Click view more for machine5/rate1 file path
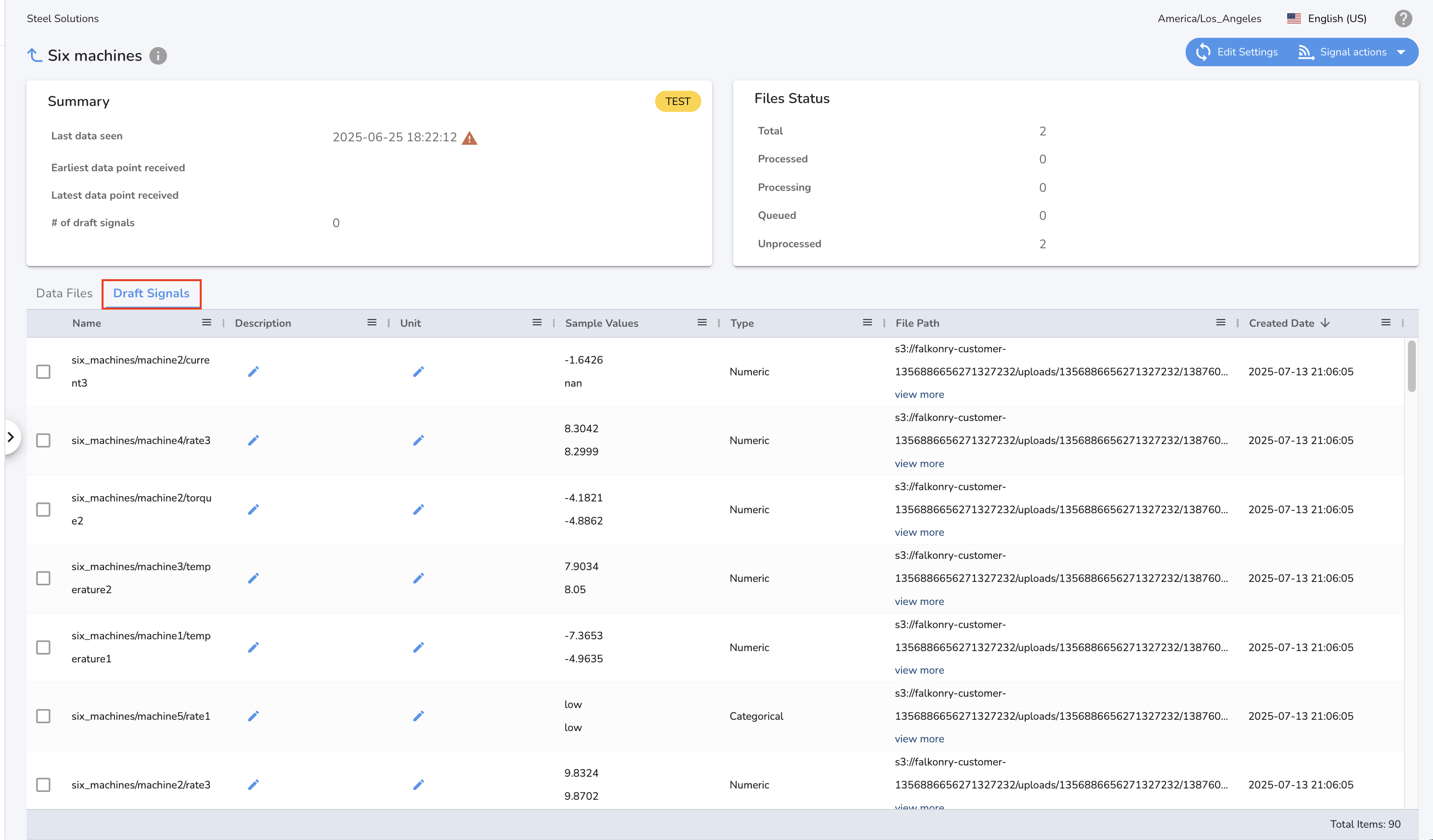The height and width of the screenshot is (840, 1433). point(919,739)
